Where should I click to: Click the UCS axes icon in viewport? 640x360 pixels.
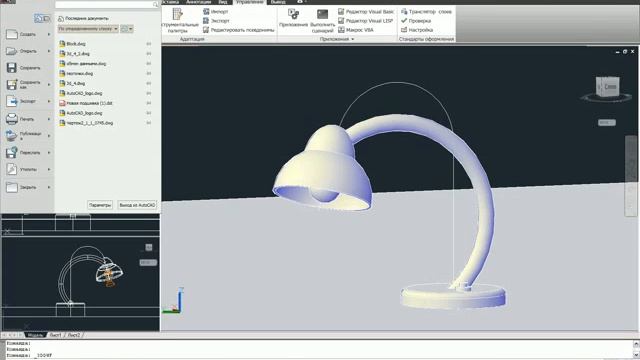(x=173, y=301)
